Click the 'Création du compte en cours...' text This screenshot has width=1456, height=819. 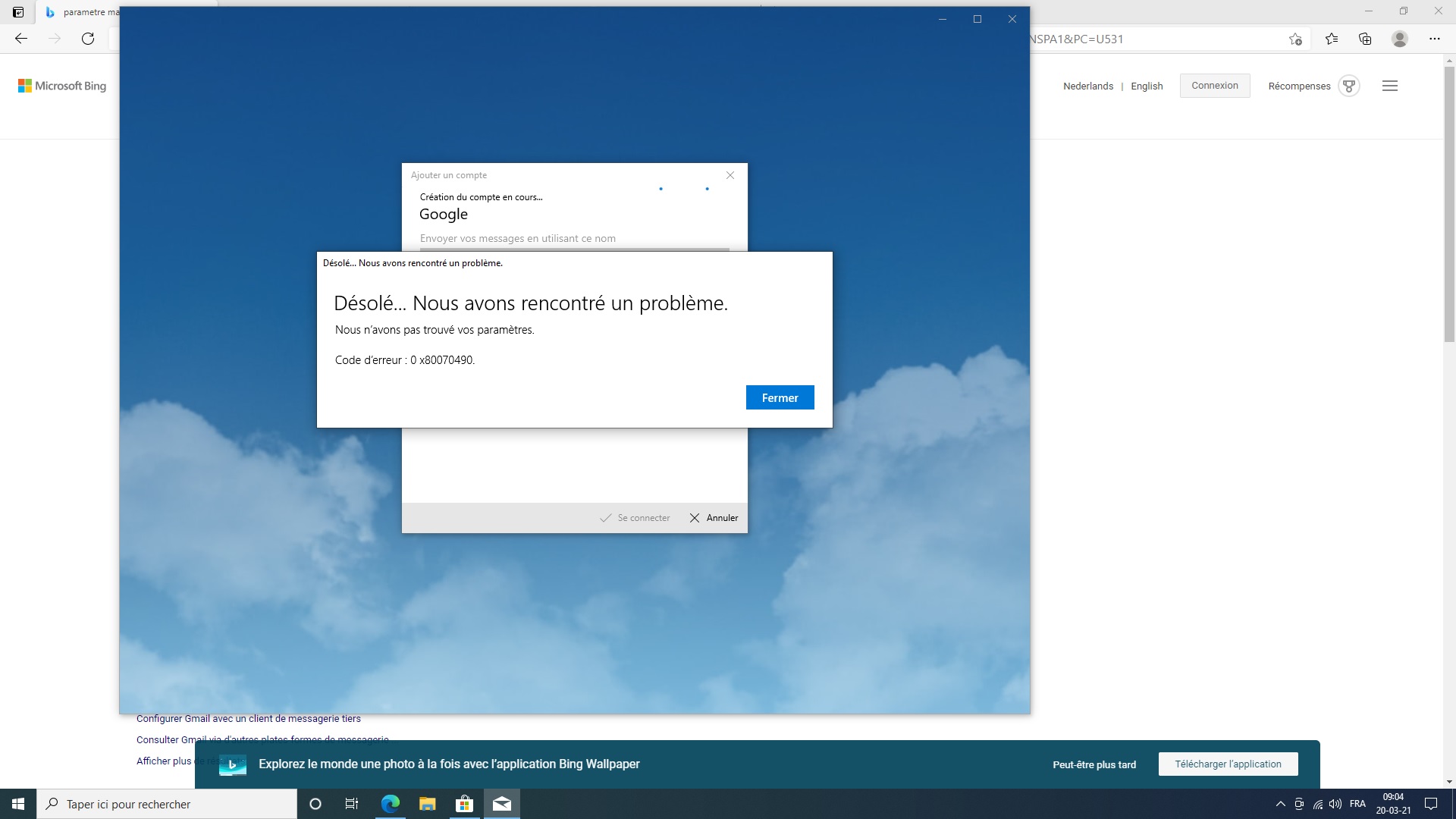[481, 197]
